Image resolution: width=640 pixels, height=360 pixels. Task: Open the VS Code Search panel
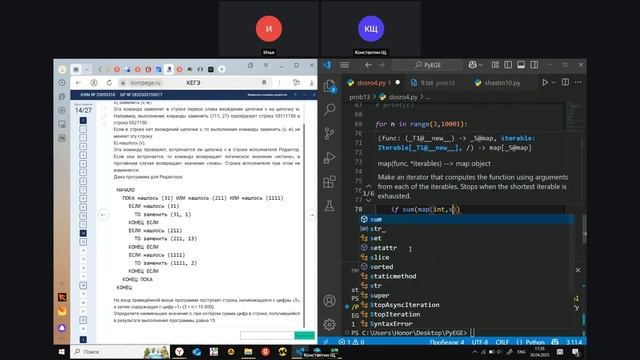pos(329,109)
